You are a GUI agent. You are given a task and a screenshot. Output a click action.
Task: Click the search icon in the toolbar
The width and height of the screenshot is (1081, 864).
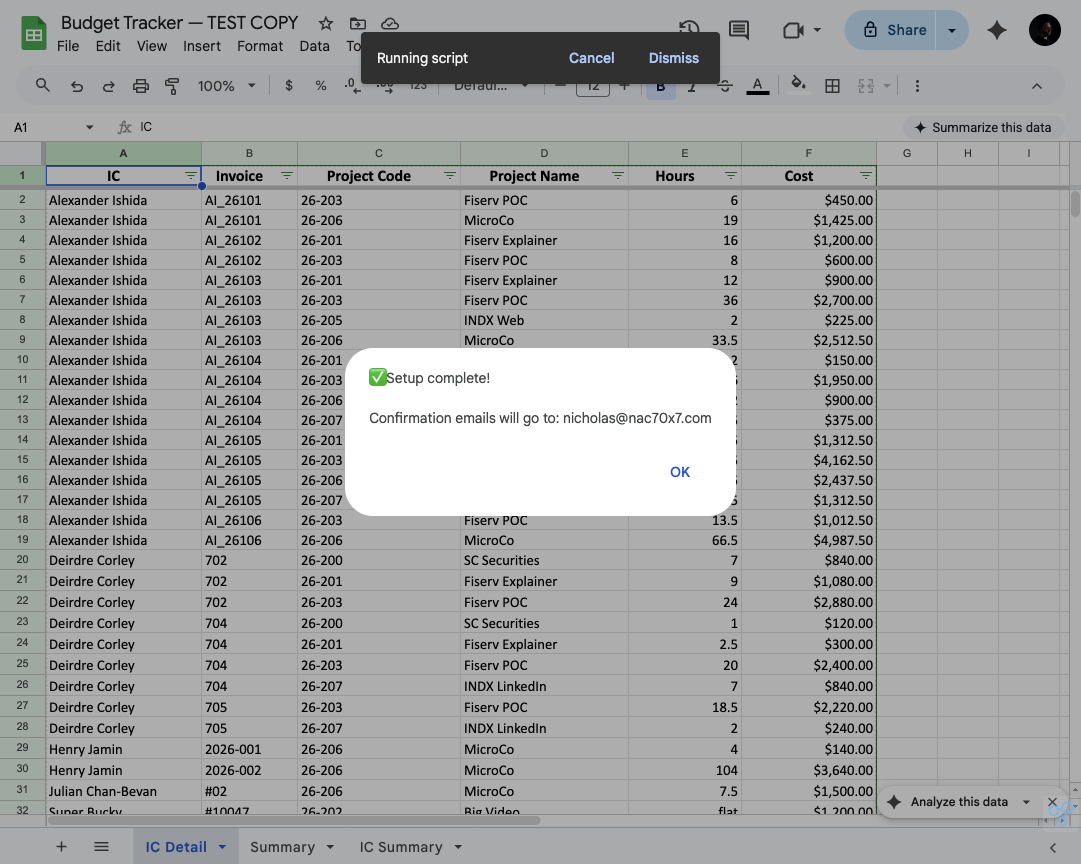tap(42, 86)
